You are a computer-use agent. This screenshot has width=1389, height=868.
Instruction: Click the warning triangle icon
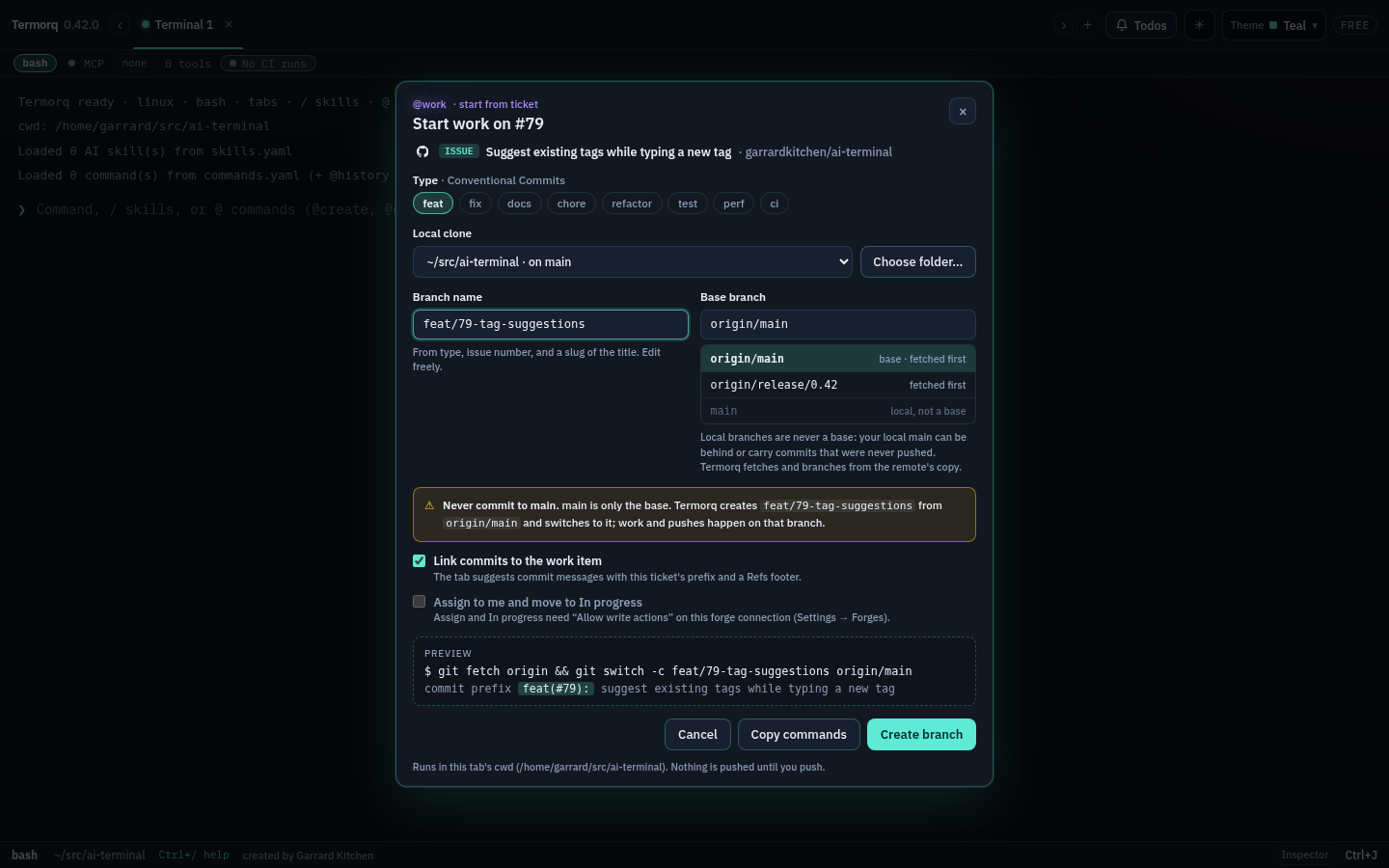pos(429,505)
